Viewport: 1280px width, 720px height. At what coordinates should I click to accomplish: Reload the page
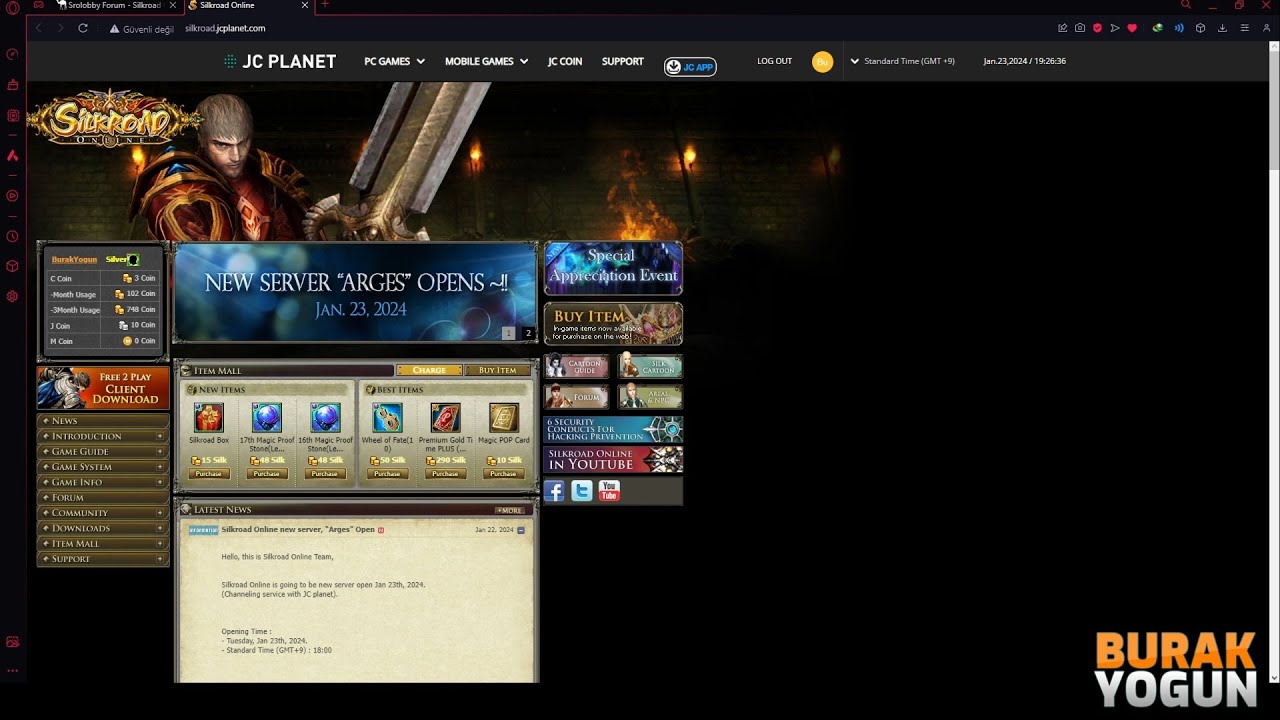tap(83, 28)
